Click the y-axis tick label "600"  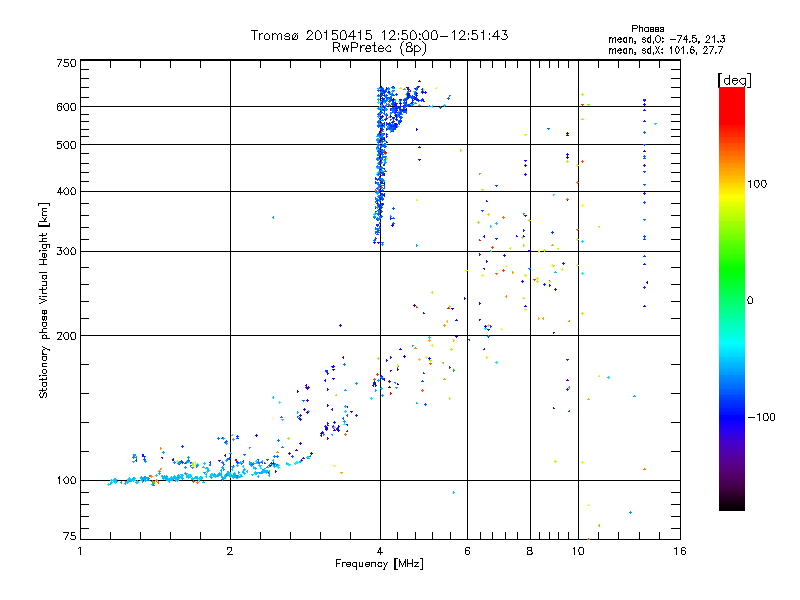click(66, 107)
